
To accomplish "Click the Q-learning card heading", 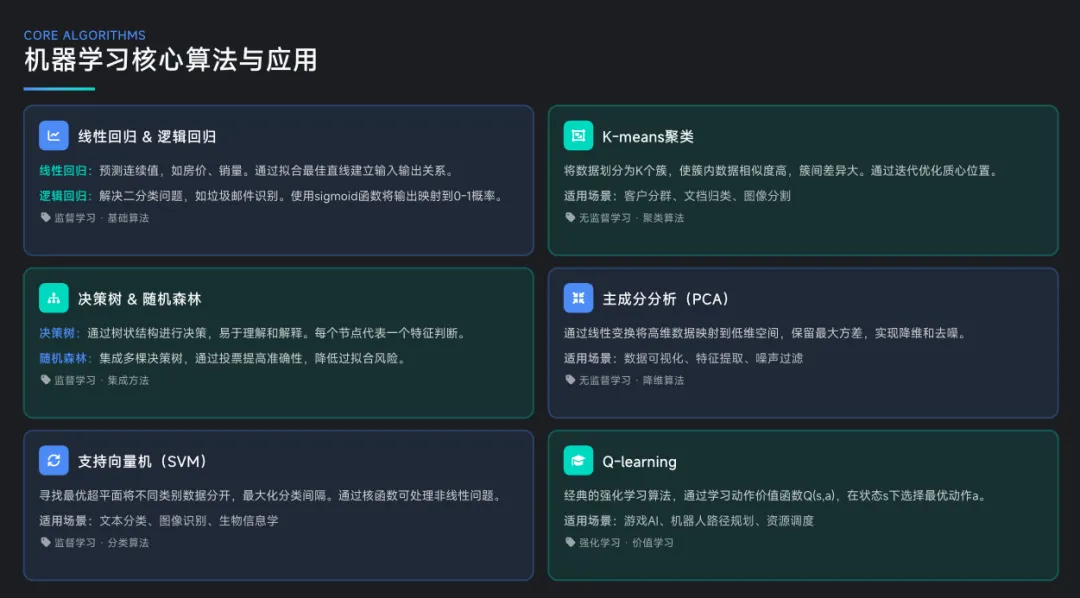I will (639, 462).
